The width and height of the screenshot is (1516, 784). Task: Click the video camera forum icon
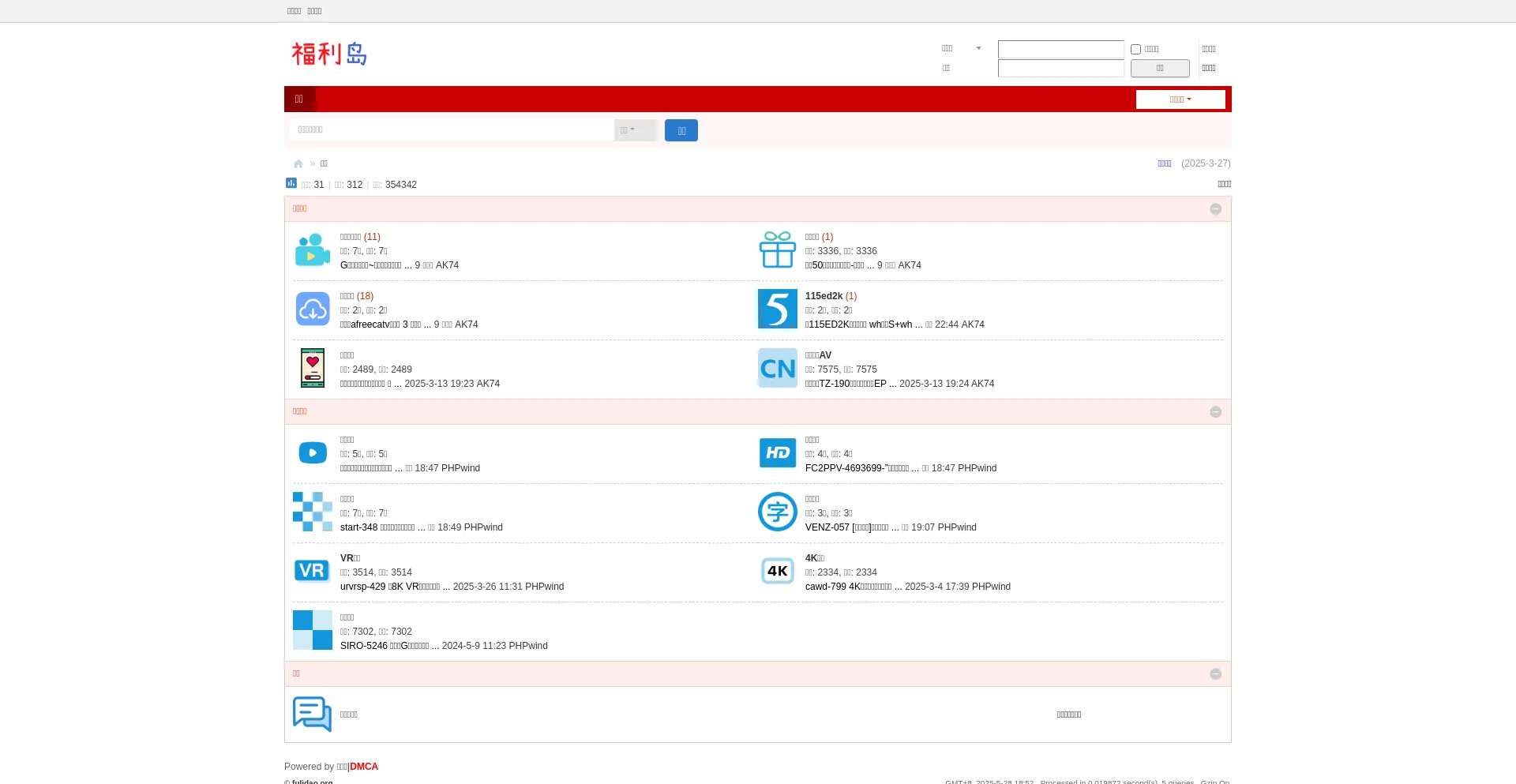(x=312, y=250)
